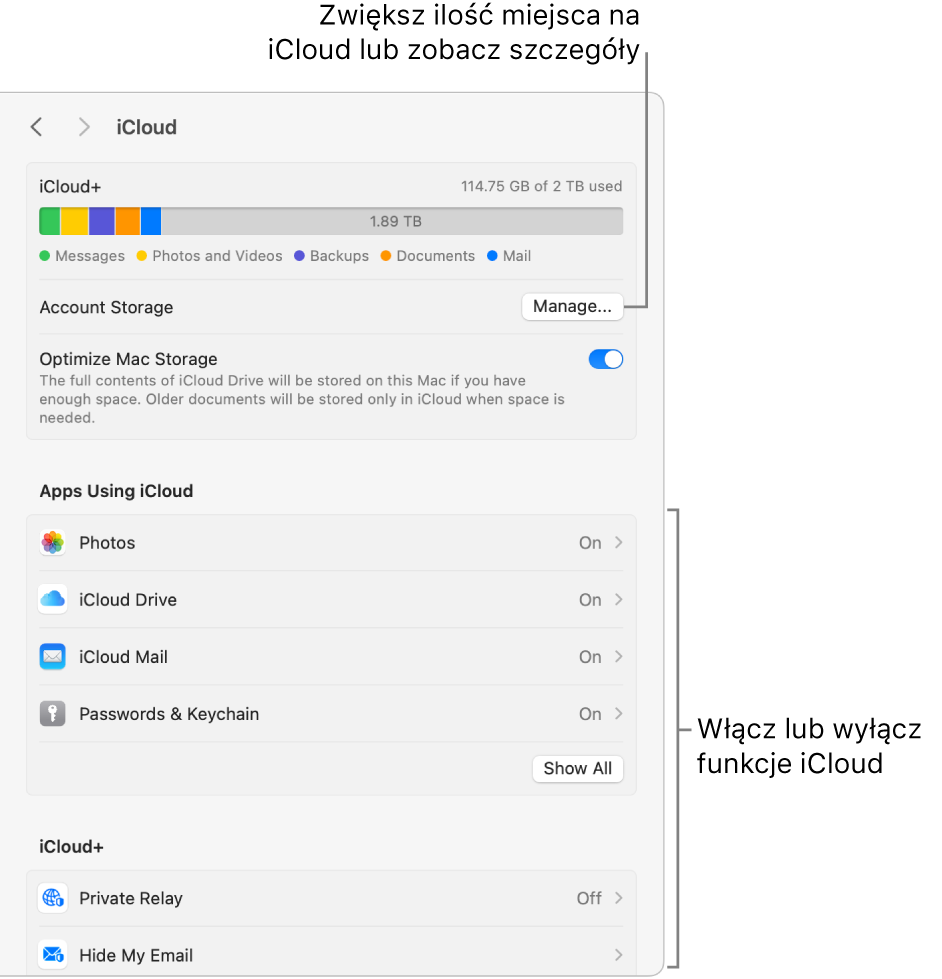Open iCloud Mail settings via its chevron
942x979 pixels.
tap(618, 657)
